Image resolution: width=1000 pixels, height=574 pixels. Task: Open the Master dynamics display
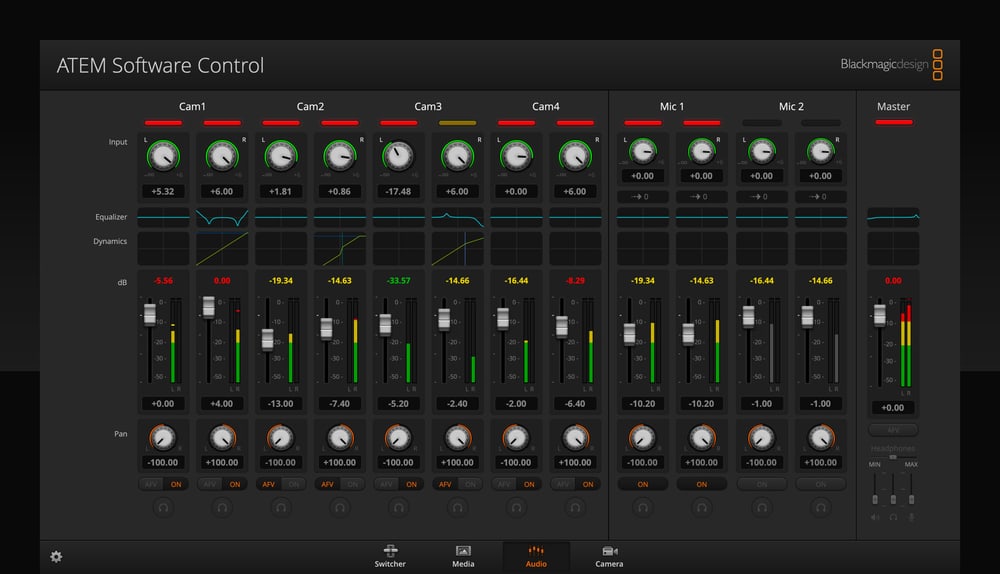tap(893, 248)
